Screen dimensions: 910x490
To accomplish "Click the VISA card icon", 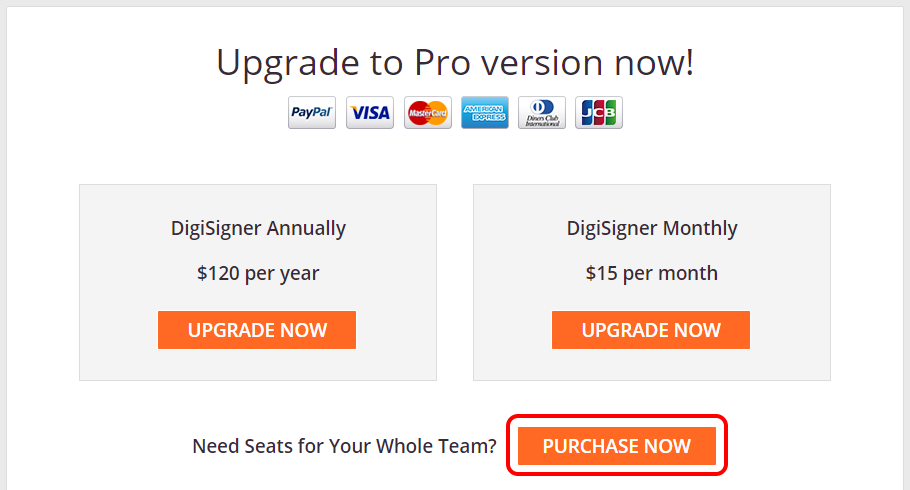I will tap(370, 113).
